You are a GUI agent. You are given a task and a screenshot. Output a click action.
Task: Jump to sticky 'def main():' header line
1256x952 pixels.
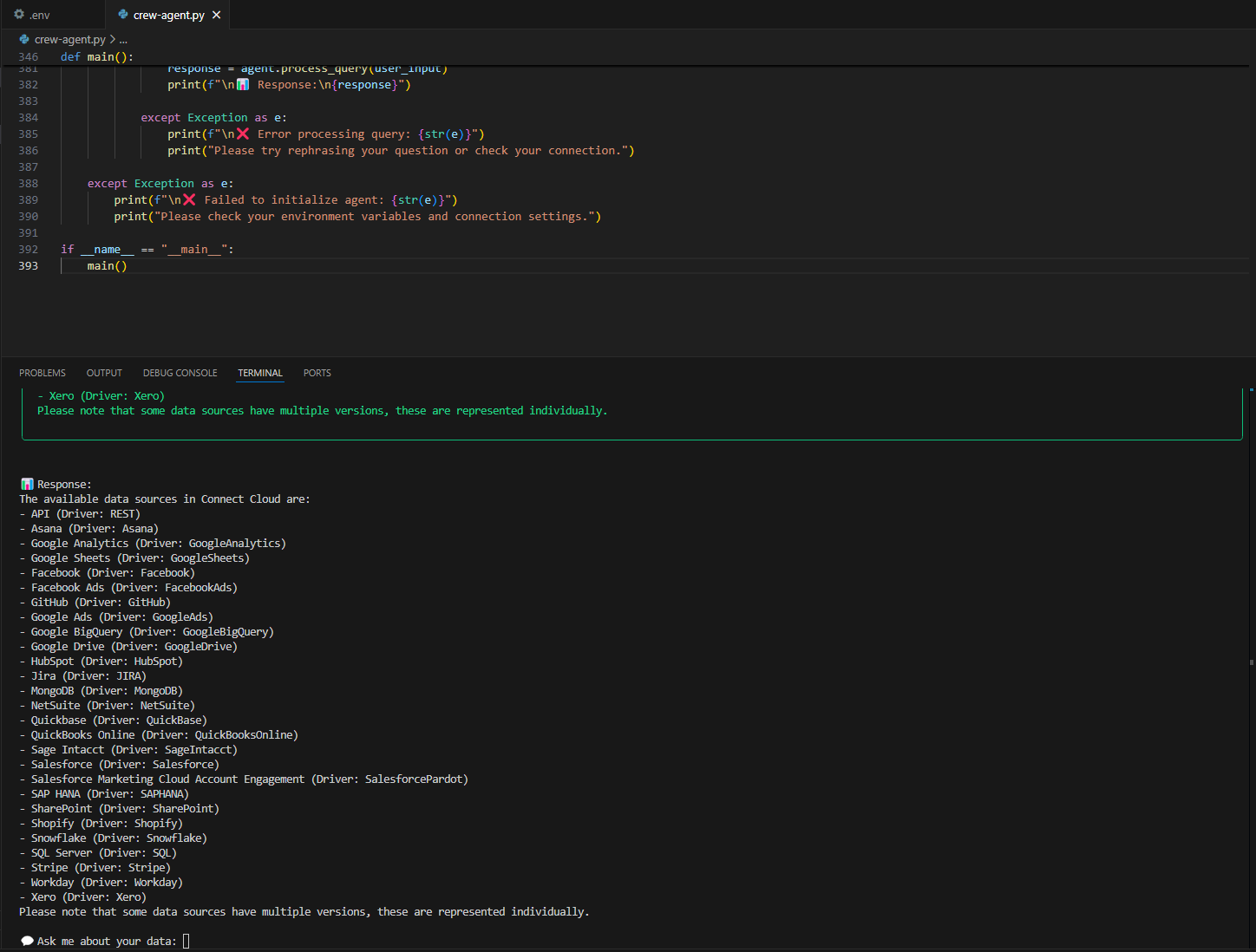coord(97,56)
